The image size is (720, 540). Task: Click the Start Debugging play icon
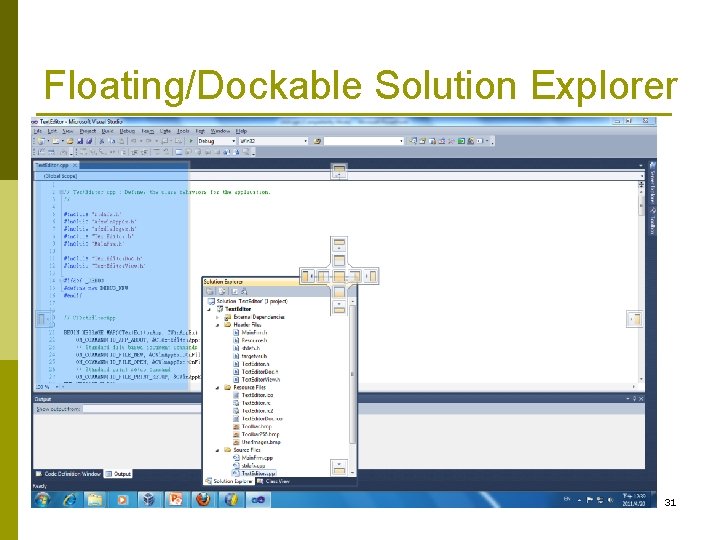(x=191, y=141)
